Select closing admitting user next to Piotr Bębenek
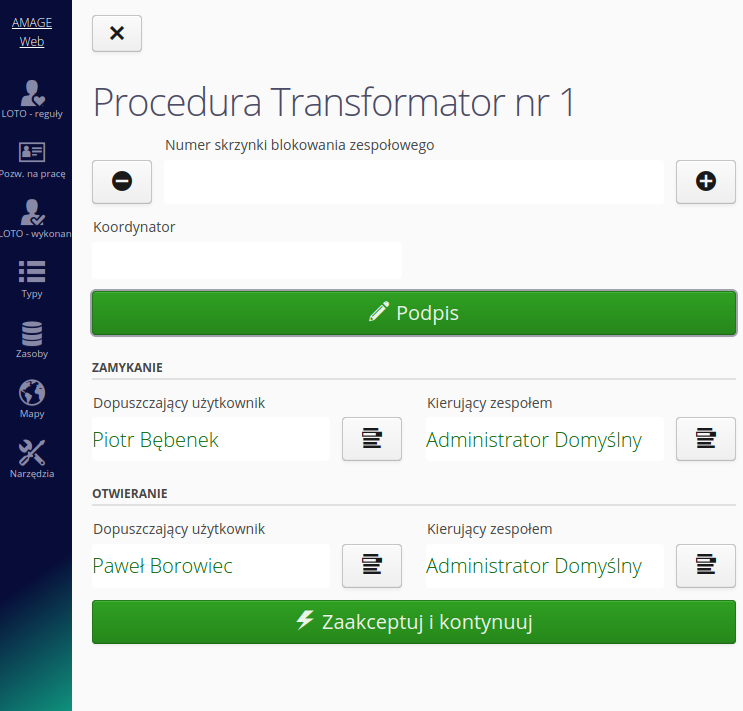Screen dimensions: 743x711 372,439
